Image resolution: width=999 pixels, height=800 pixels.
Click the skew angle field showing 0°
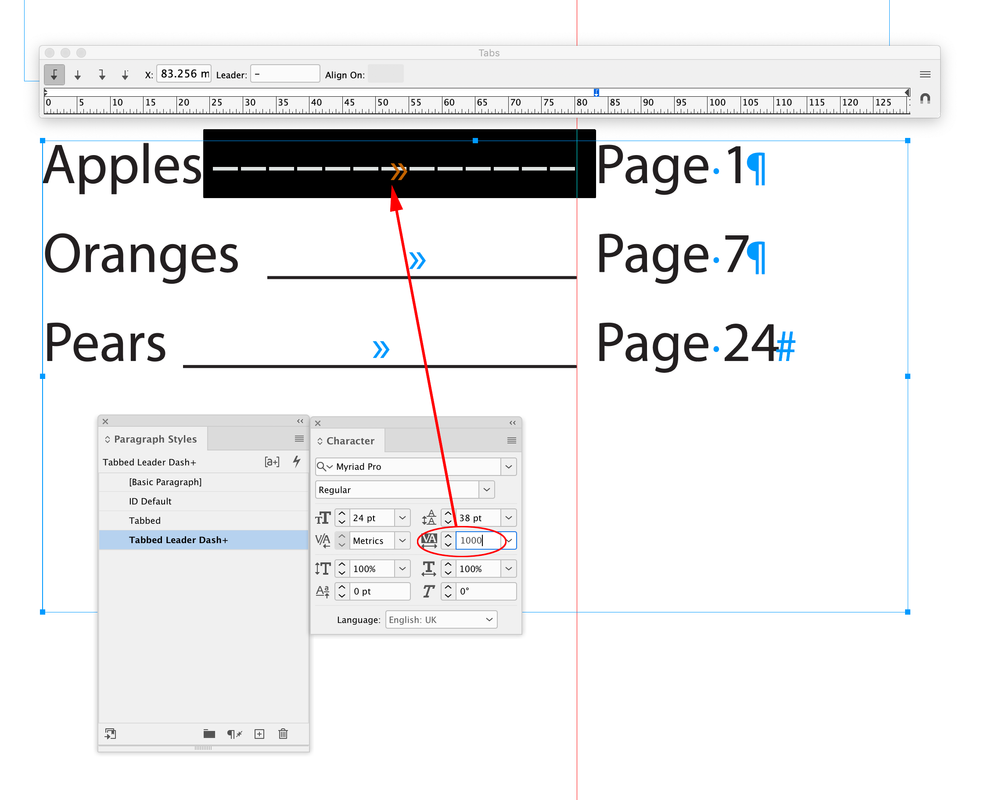tap(486, 592)
